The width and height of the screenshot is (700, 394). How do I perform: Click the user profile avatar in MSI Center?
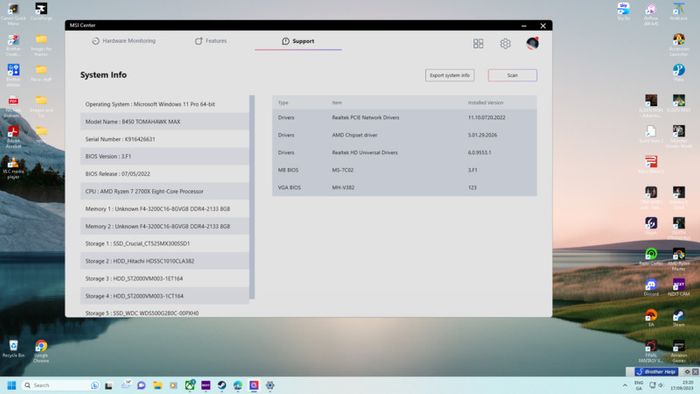tap(532, 43)
